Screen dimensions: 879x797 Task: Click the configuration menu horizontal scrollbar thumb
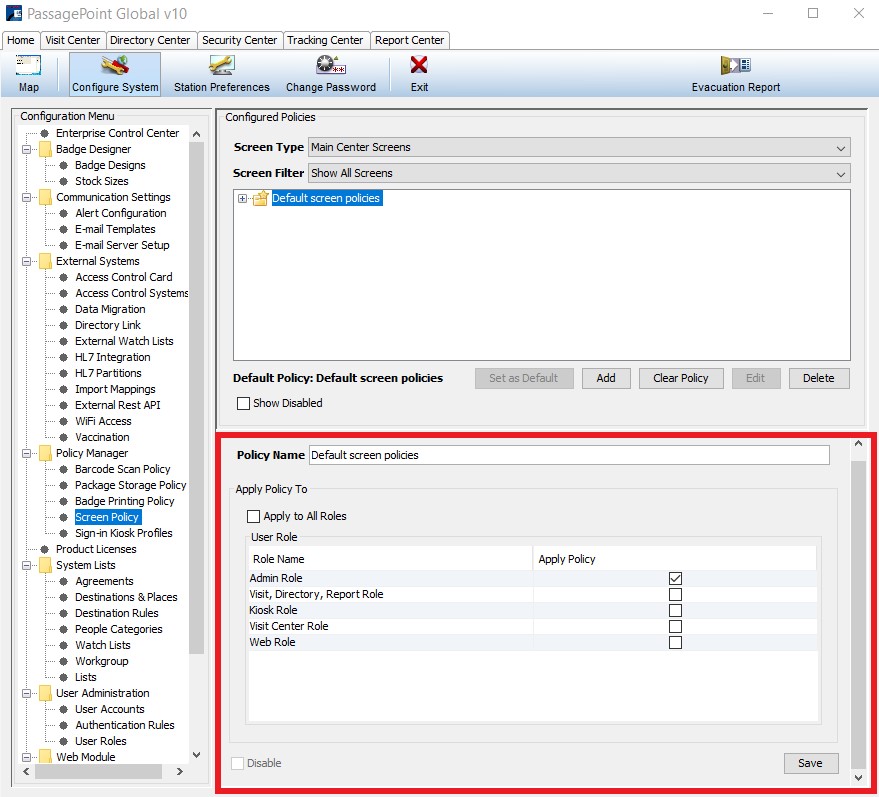[99, 772]
